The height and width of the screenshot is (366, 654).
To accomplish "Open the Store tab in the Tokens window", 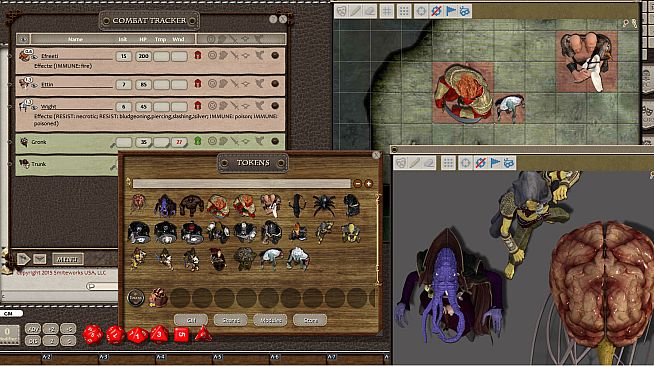I will [310, 320].
